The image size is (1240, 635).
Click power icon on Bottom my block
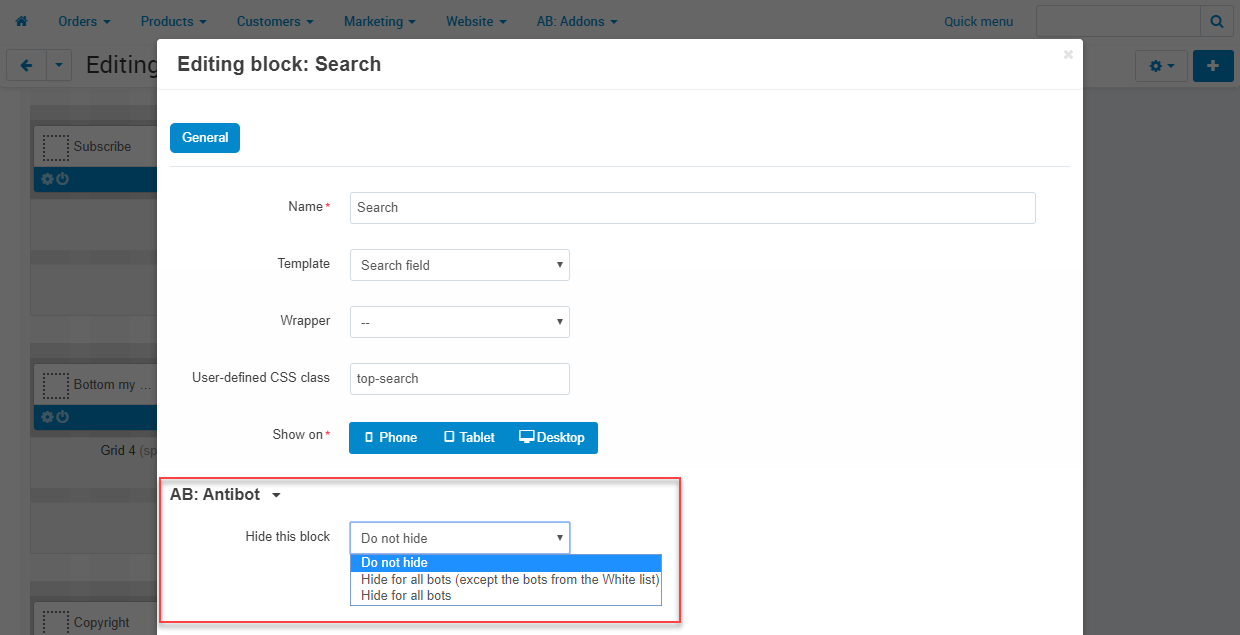tap(62, 417)
